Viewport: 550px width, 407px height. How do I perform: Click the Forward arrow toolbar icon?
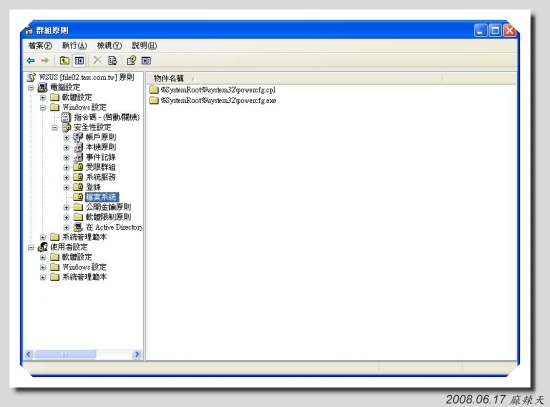[x=45, y=61]
